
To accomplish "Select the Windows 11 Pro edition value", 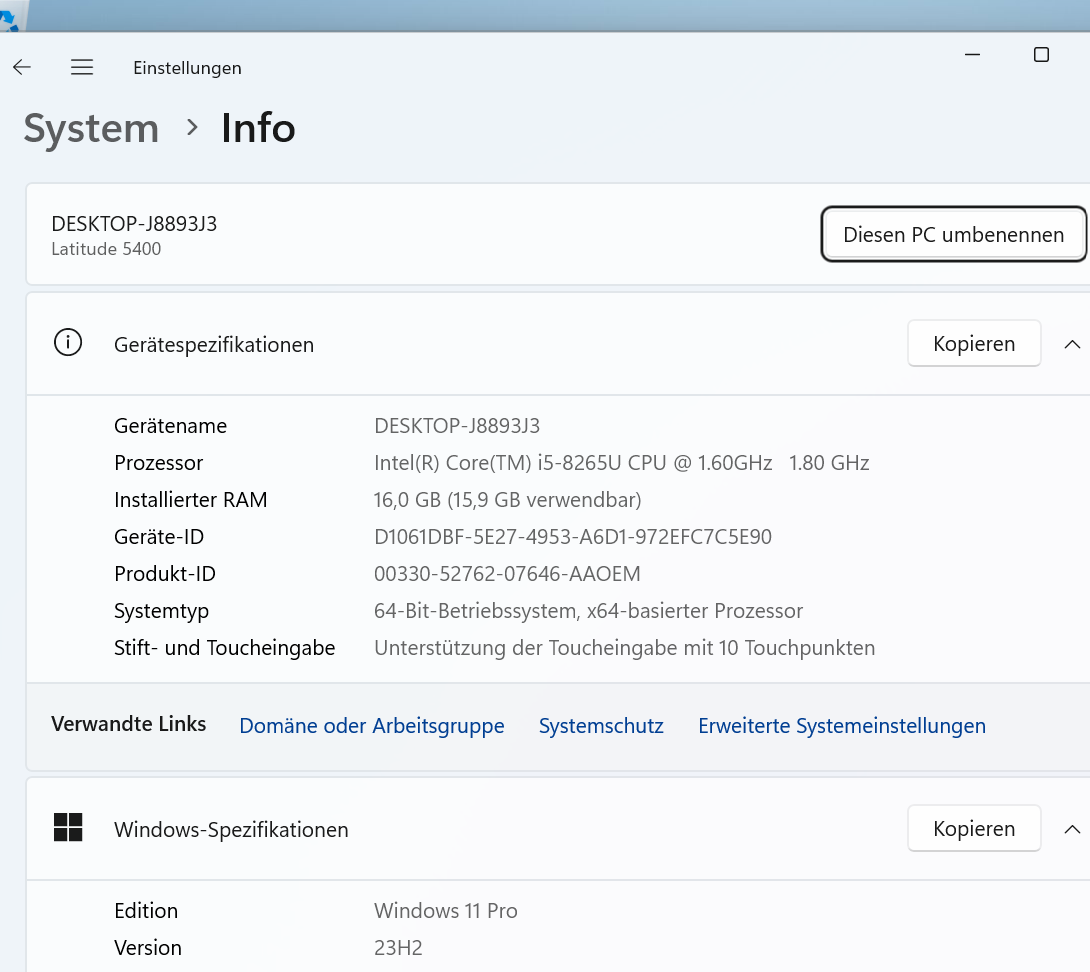I will coord(446,911).
